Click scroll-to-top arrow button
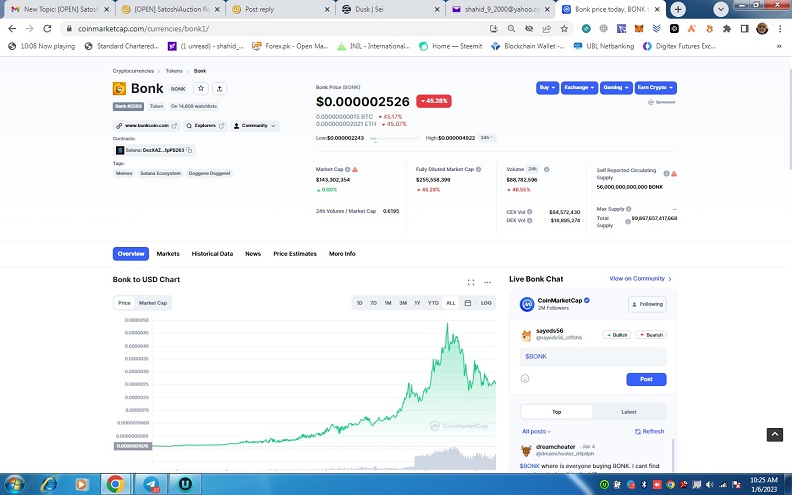 pos(775,435)
